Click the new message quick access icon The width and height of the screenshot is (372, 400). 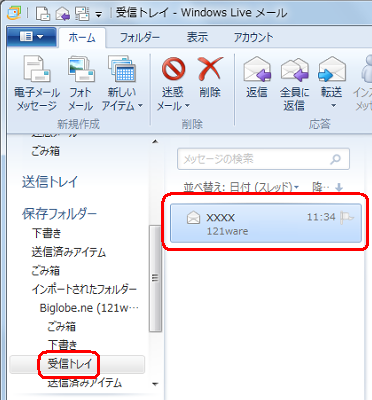click(x=43, y=14)
